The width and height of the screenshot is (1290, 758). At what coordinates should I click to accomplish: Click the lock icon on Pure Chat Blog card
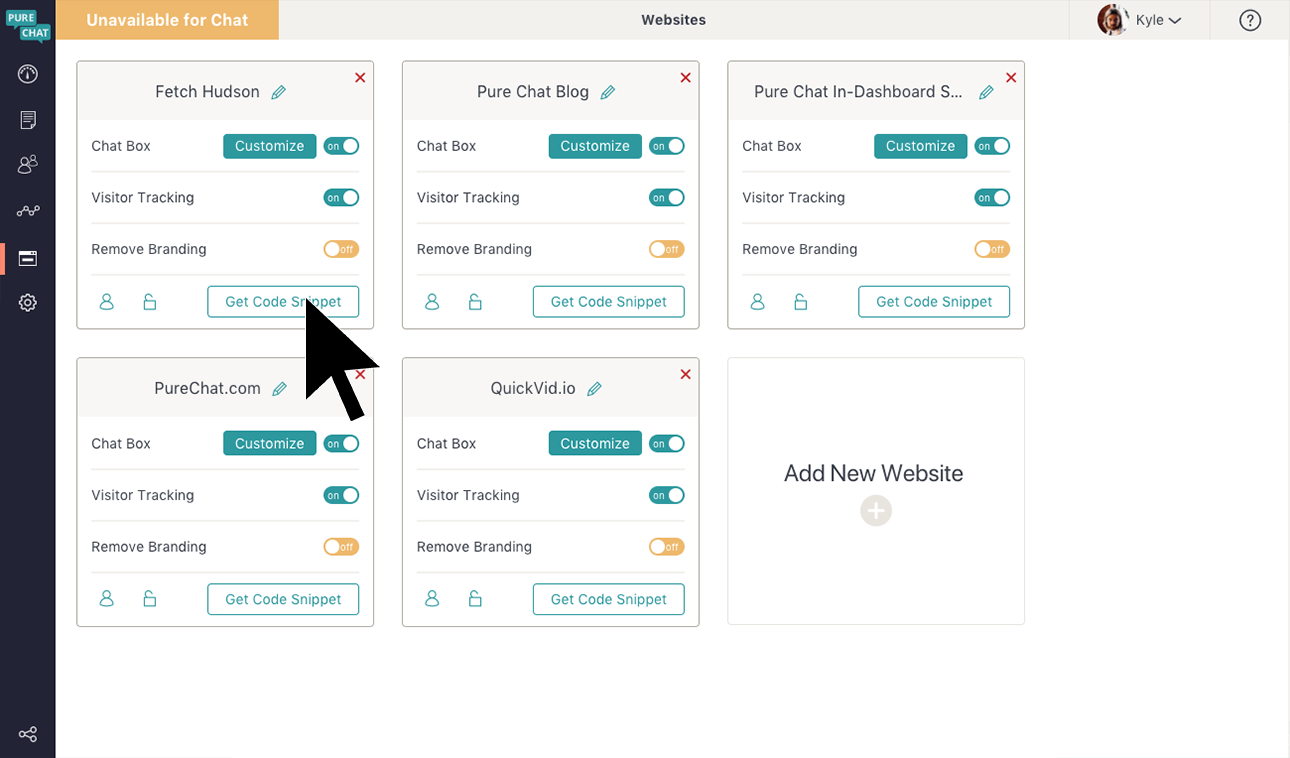(x=476, y=301)
